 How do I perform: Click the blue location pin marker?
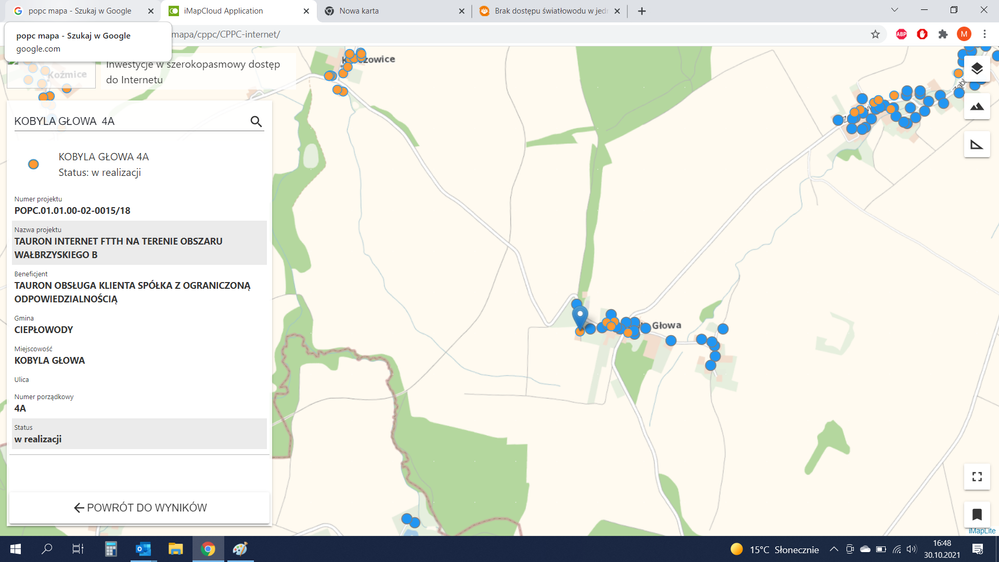[x=580, y=317]
